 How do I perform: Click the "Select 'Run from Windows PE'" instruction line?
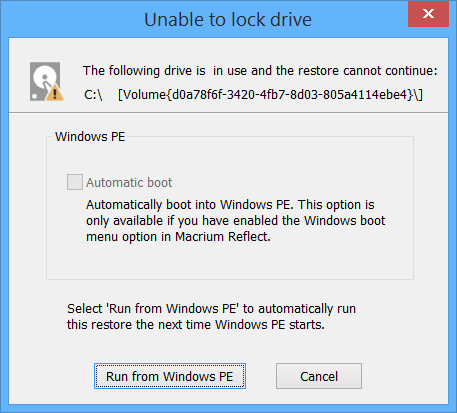pyautogui.click(x=211, y=309)
